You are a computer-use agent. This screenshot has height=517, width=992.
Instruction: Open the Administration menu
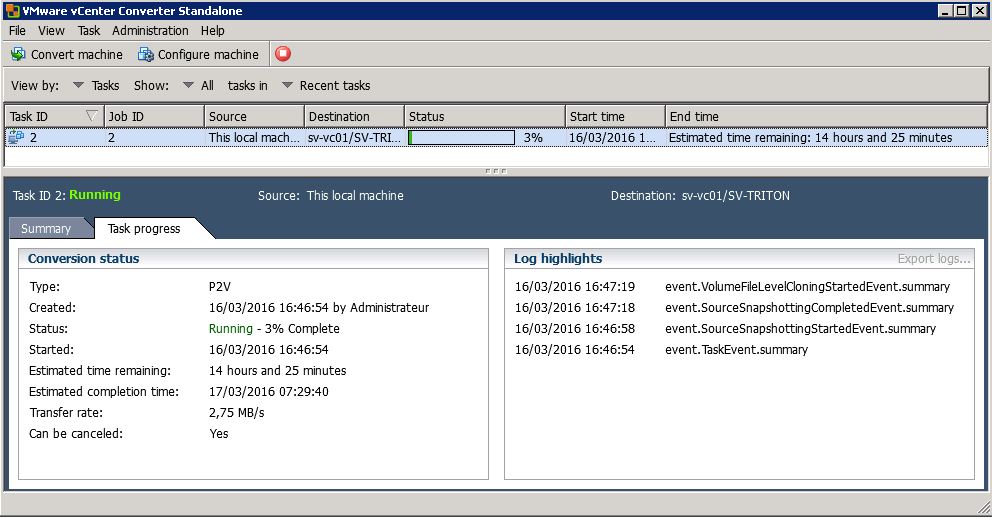(150, 30)
